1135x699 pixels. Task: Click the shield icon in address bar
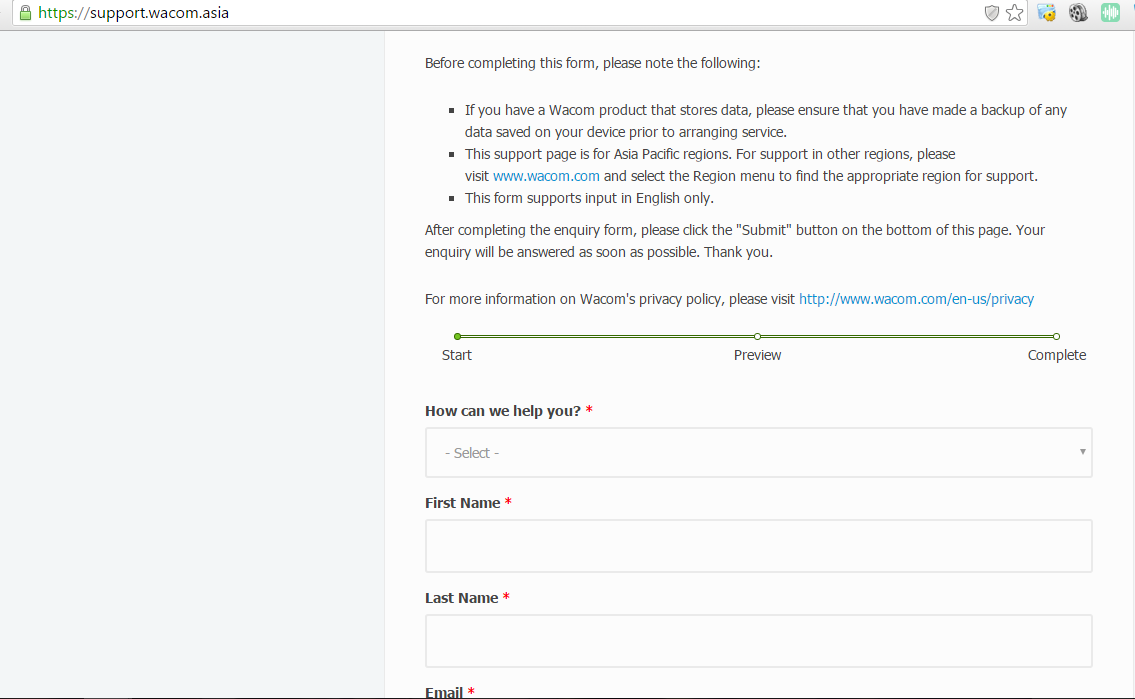pyautogui.click(x=992, y=13)
